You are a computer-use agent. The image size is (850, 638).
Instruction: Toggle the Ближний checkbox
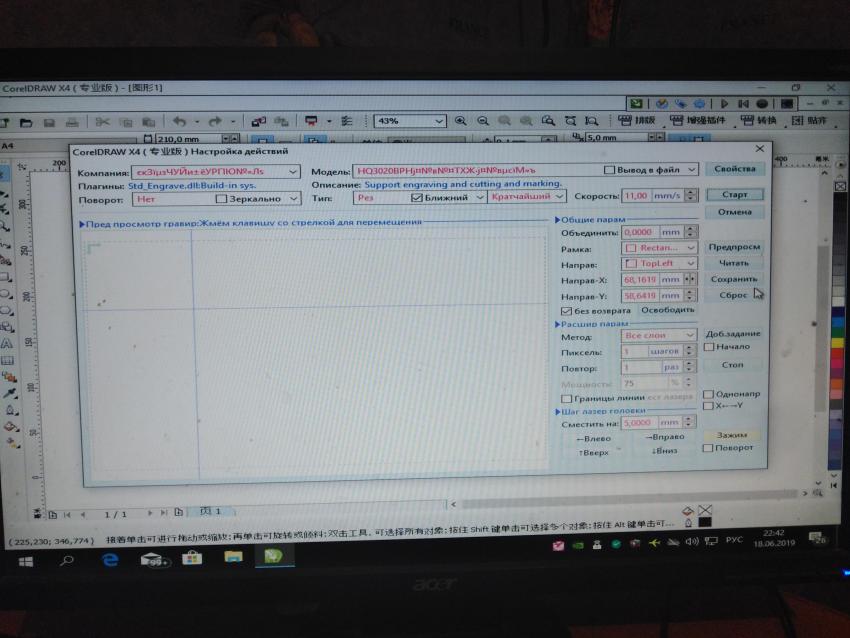(418, 197)
